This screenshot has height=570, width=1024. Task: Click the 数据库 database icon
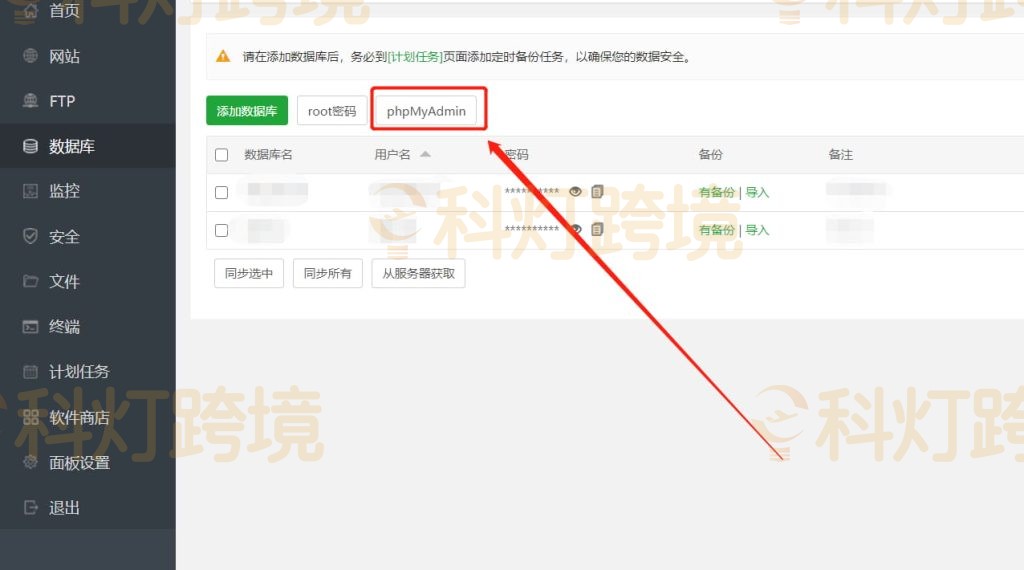[30, 146]
